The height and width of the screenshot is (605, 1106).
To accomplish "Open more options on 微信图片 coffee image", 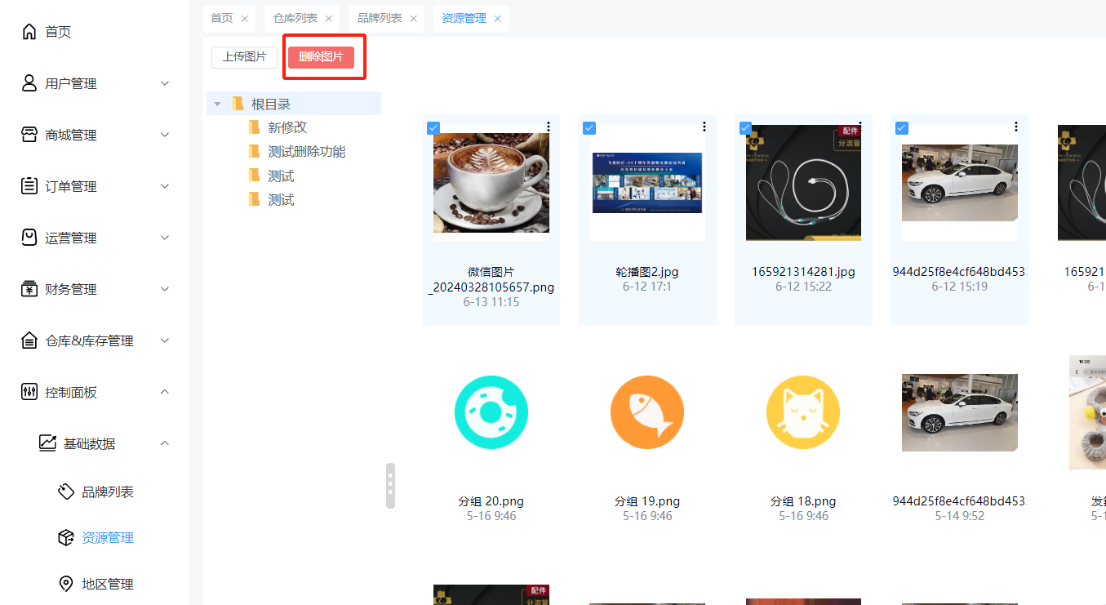I will coord(548,126).
